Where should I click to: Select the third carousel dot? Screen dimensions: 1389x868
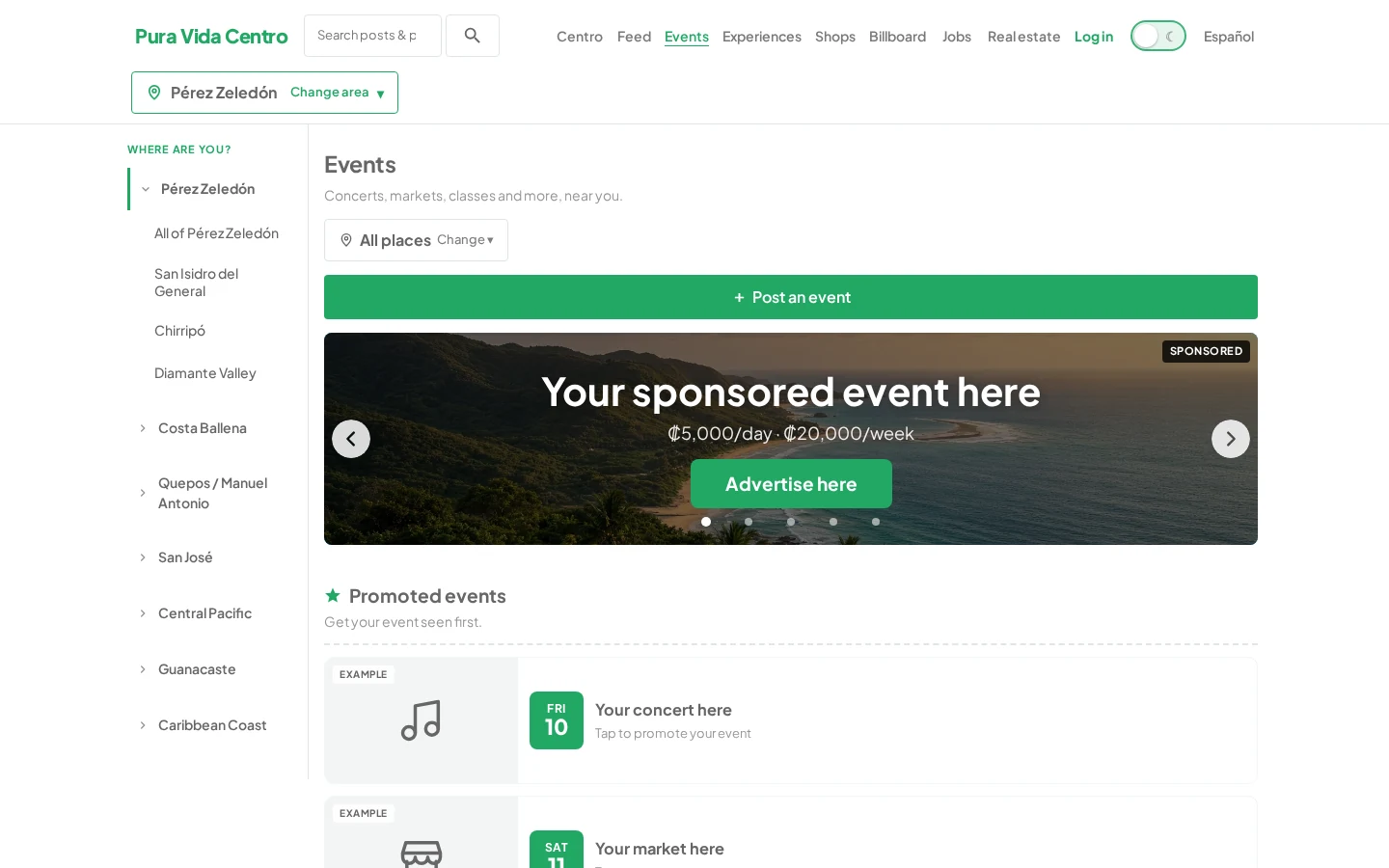pos(791,522)
